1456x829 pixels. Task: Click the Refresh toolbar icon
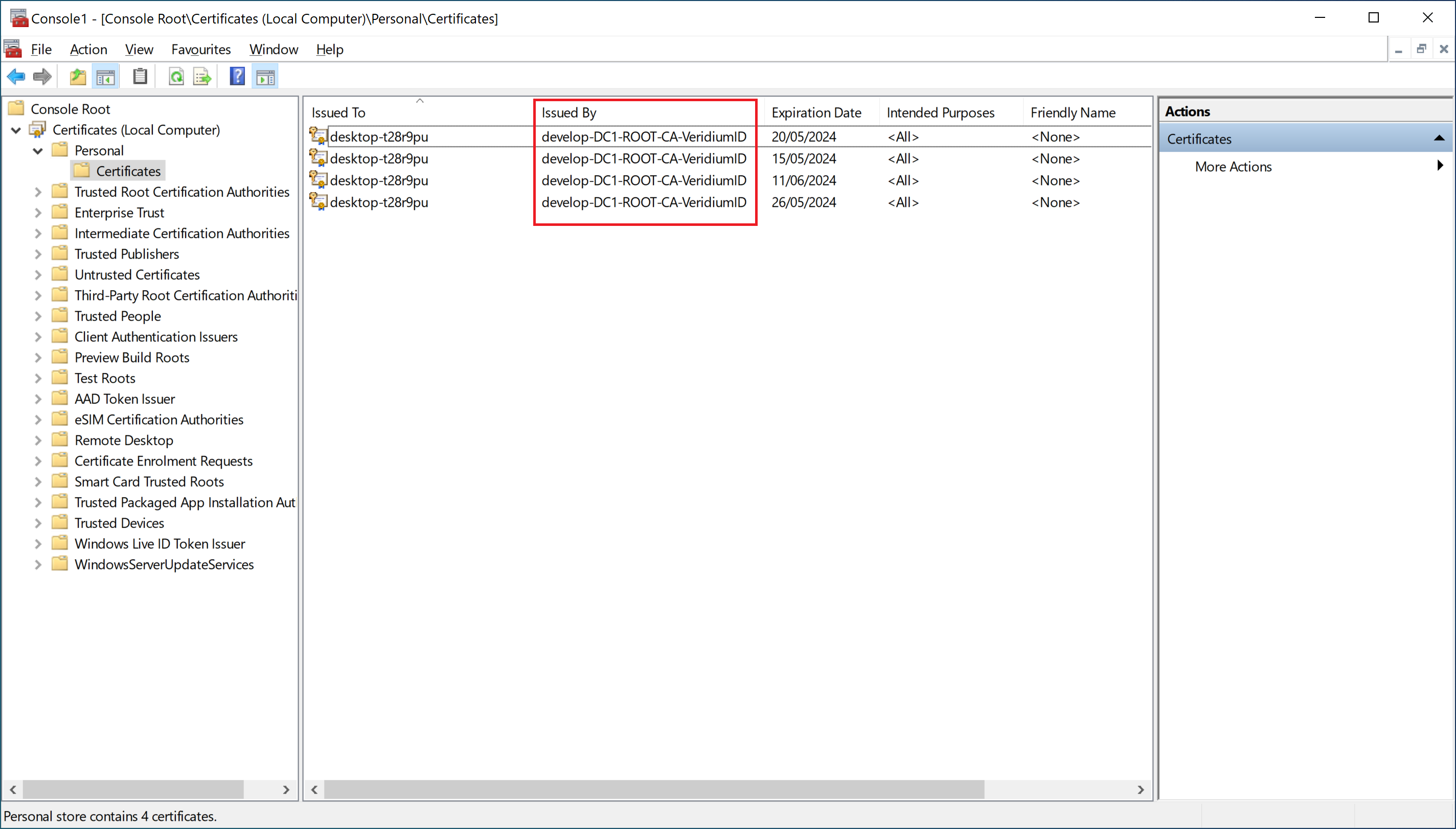tap(176, 76)
